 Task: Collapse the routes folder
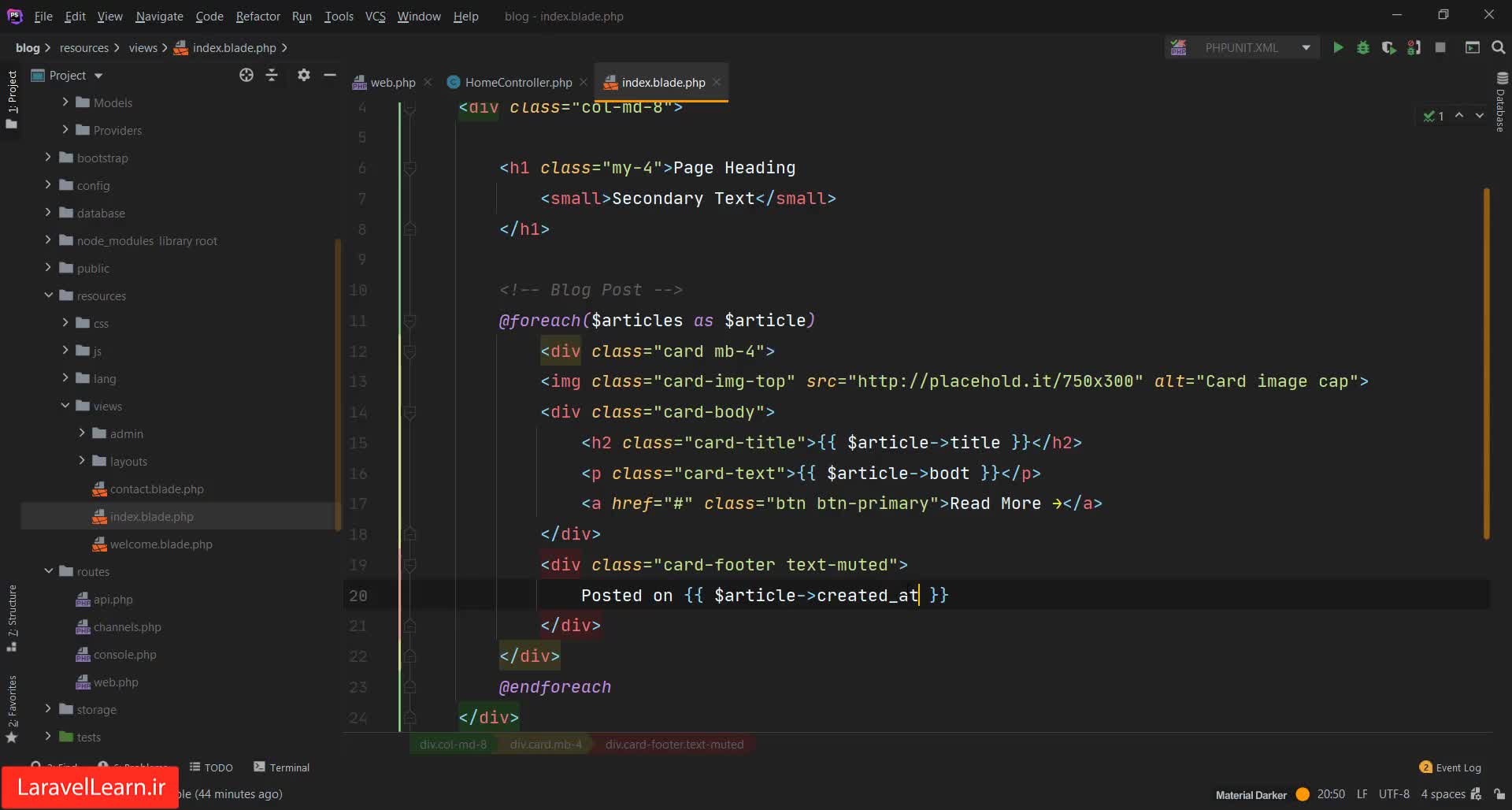(48, 571)
